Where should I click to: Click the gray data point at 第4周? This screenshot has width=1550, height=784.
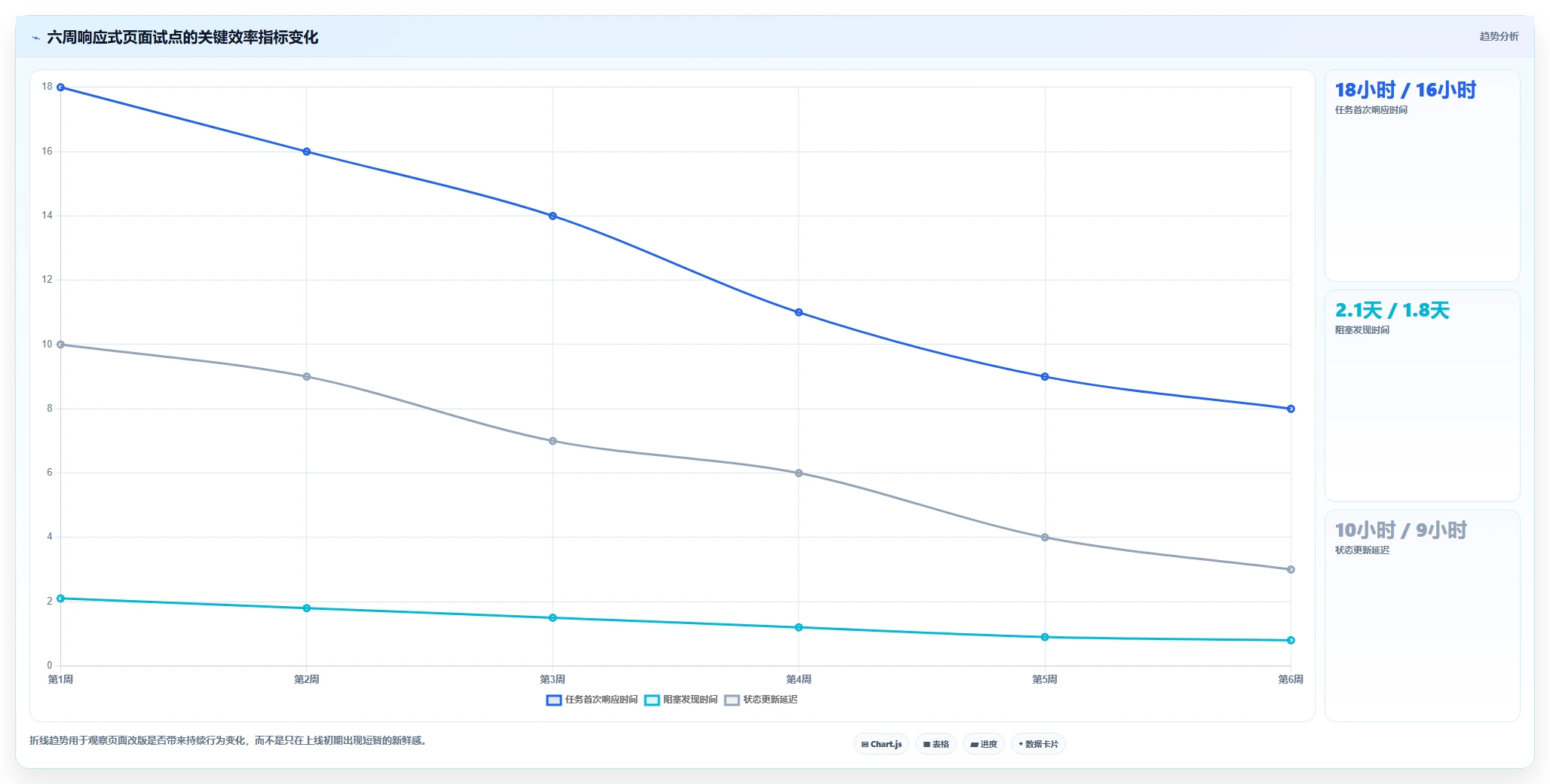coord(799,473)
